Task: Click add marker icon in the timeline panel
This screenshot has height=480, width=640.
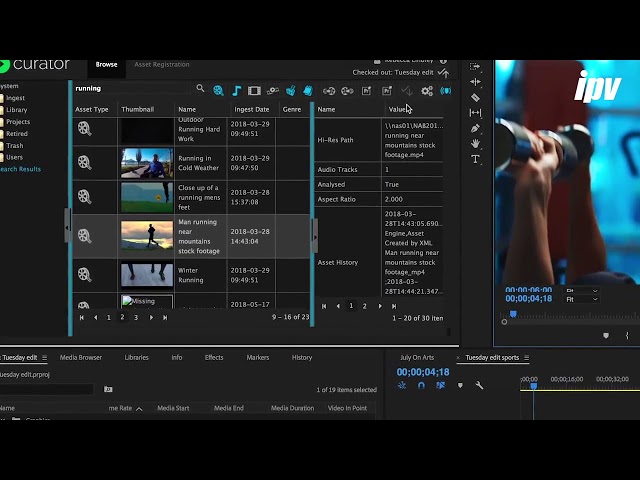Action: pos(460,385)
